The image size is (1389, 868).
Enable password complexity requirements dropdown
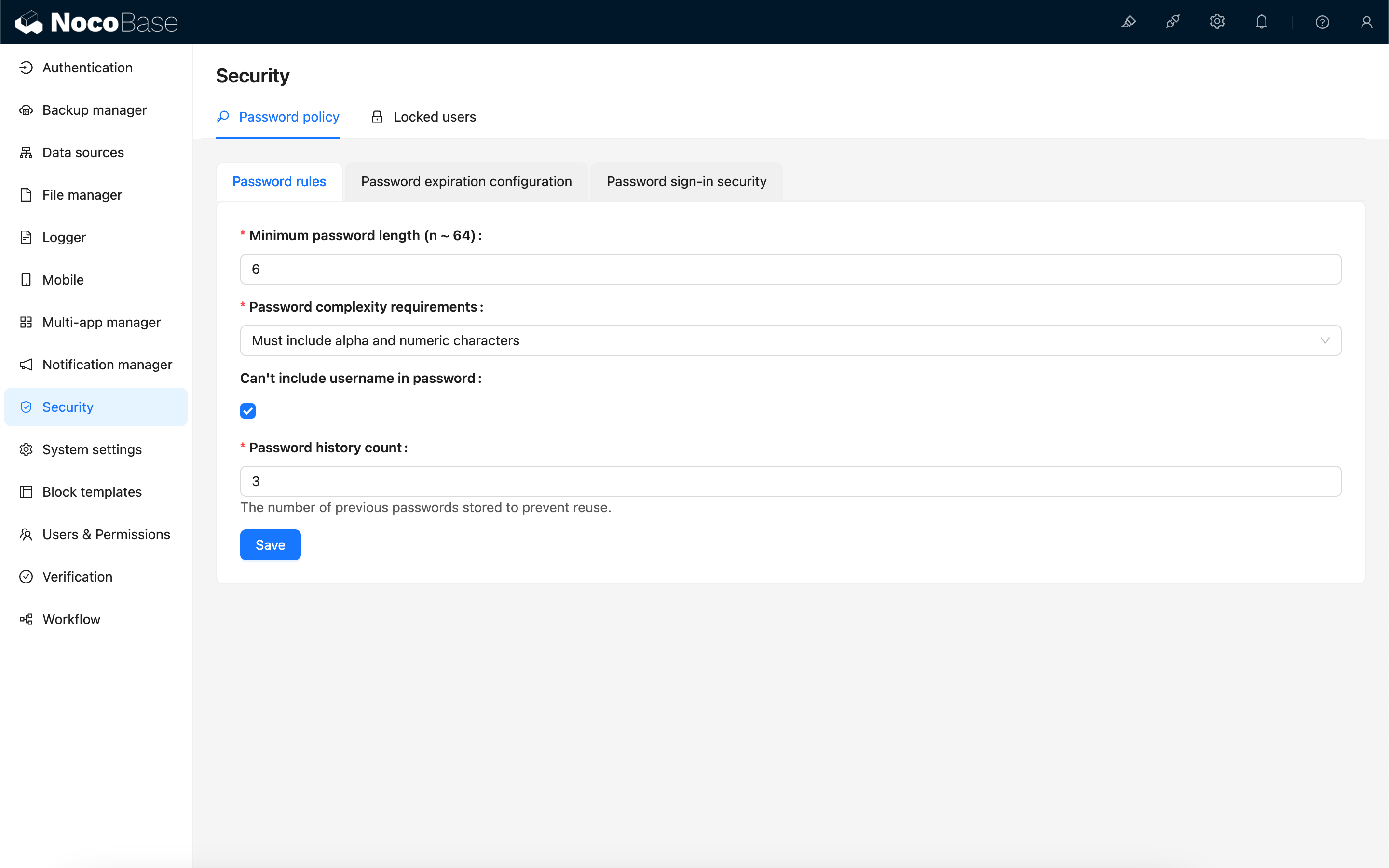791,340
